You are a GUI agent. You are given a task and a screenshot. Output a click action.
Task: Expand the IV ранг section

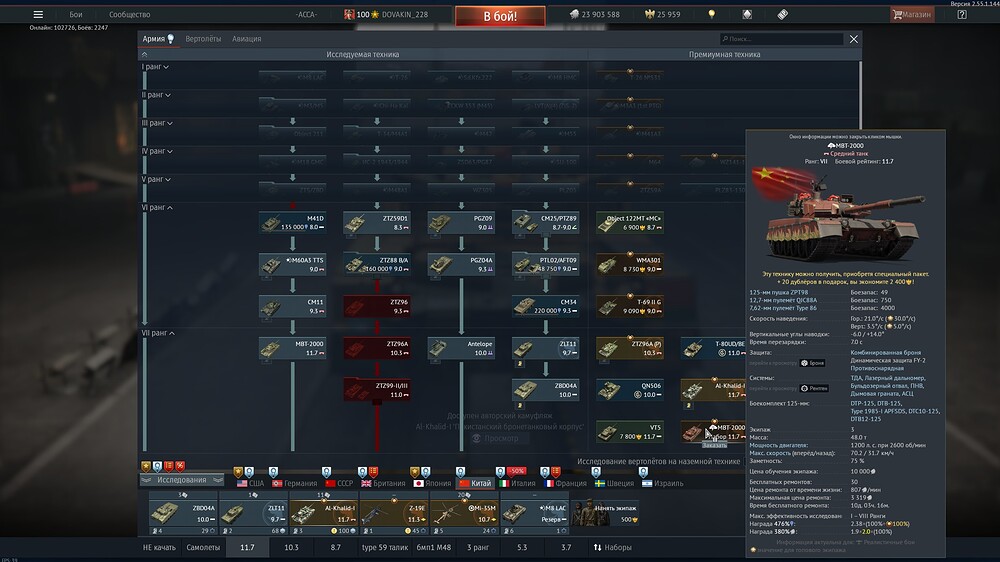click(x=158, y=151)
